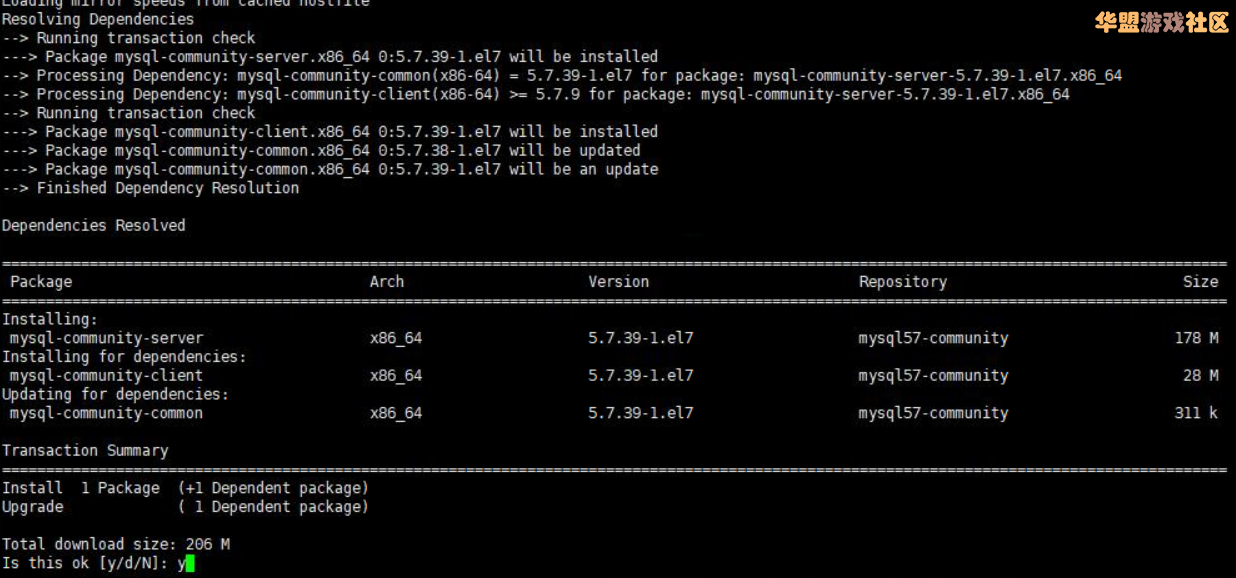Click the 'Upgrade ( 1 Dependent package)' line
The image size is (1236, 578).
click(x=185, y=507)
